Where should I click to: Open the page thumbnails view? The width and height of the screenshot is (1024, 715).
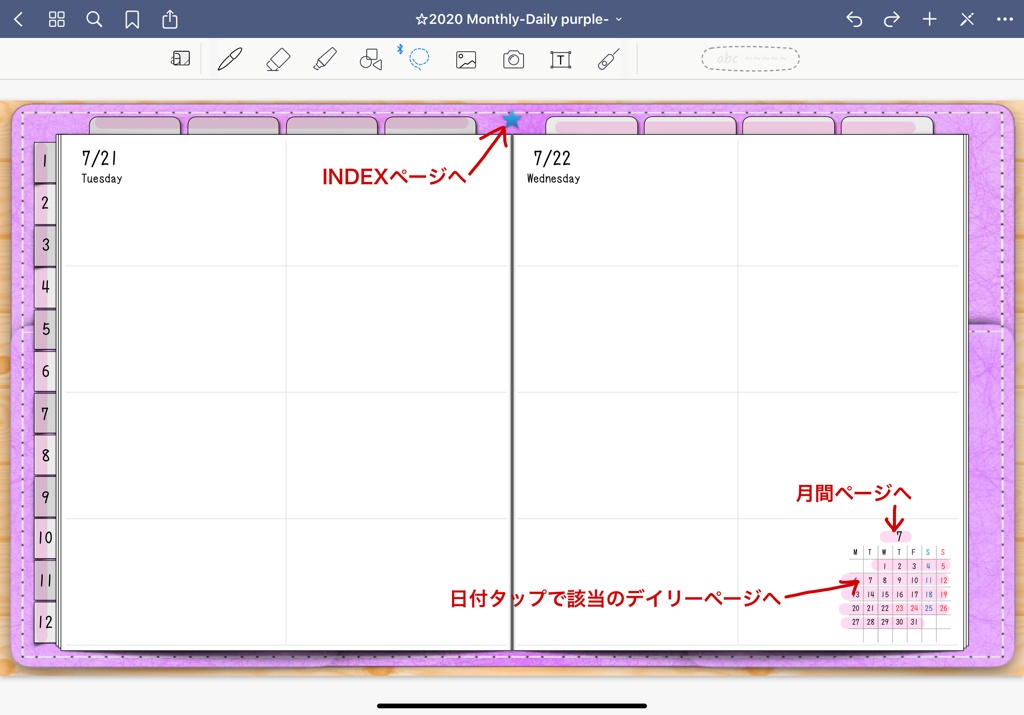point(56,18)
